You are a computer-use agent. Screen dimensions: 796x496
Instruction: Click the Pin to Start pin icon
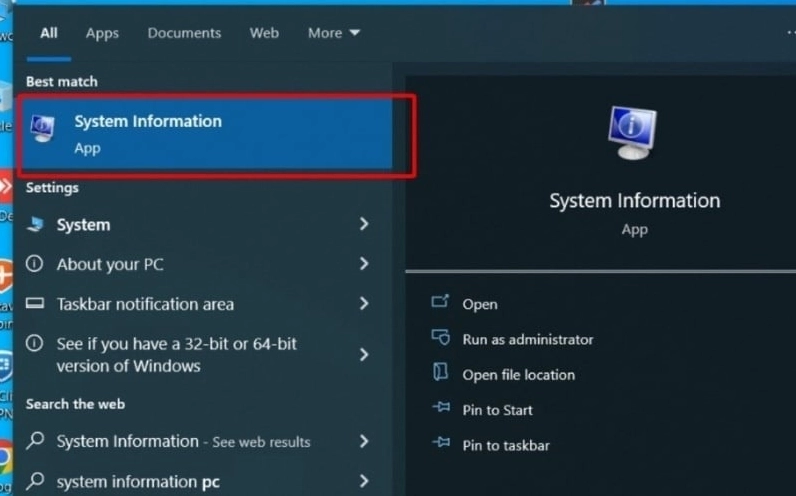[441, 407]
